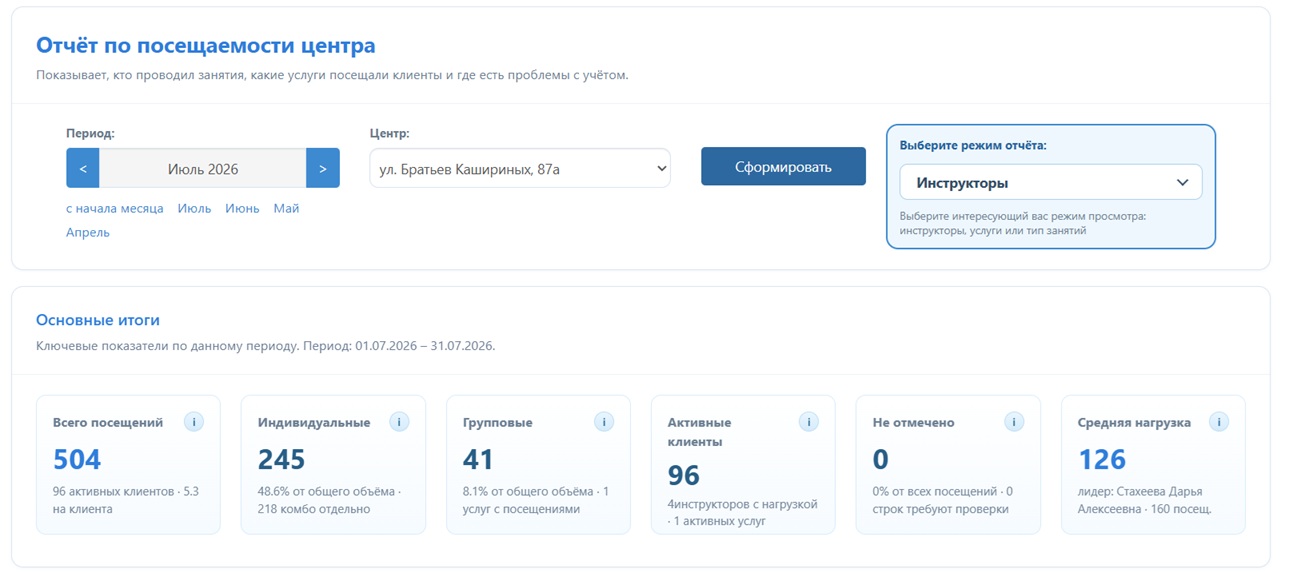Click the 126 average load value
The width and height of the screenshot is (1289, 581).
(x=1102, y=459)
